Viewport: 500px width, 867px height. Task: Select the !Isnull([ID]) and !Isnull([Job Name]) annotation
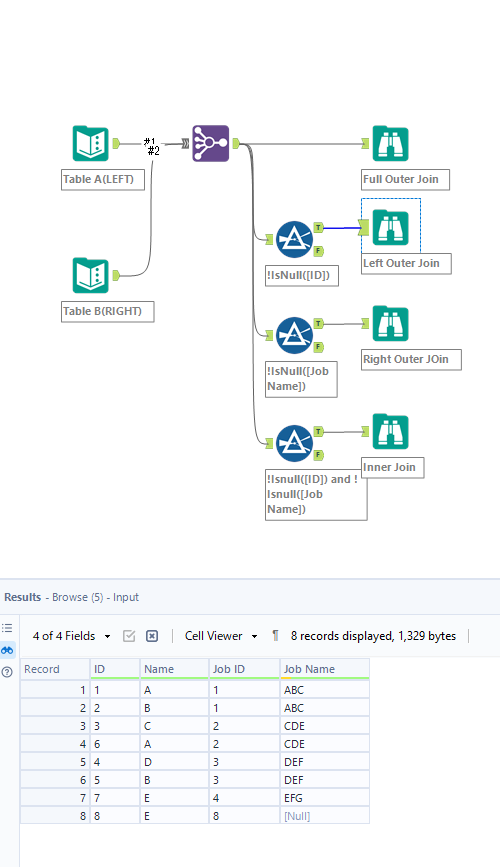coord(316,494)
